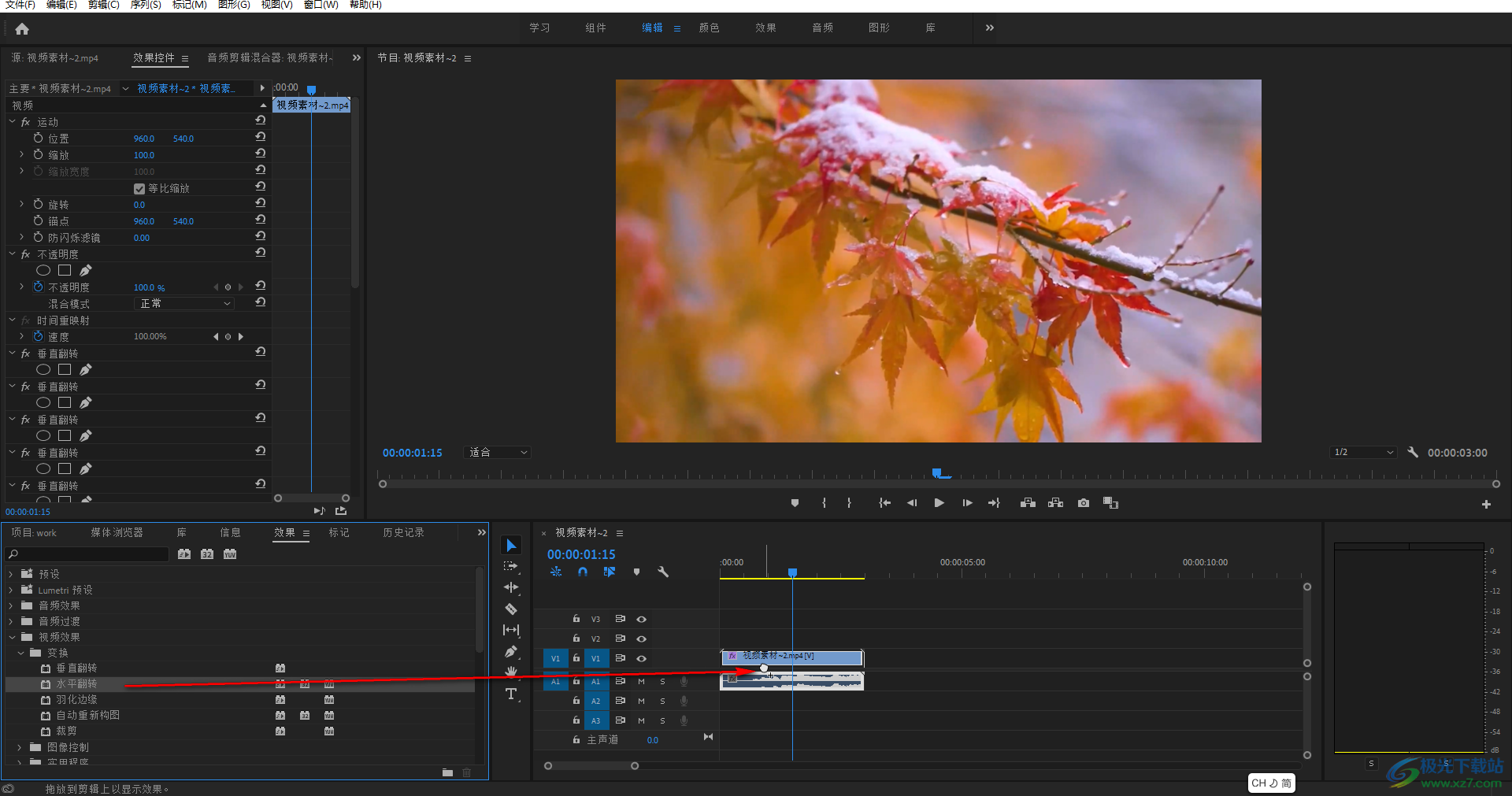Image resolution: width=1512 pixels, height=796 pixels.
Task: Open timeline display settings wrench
Action: point(663,572)
